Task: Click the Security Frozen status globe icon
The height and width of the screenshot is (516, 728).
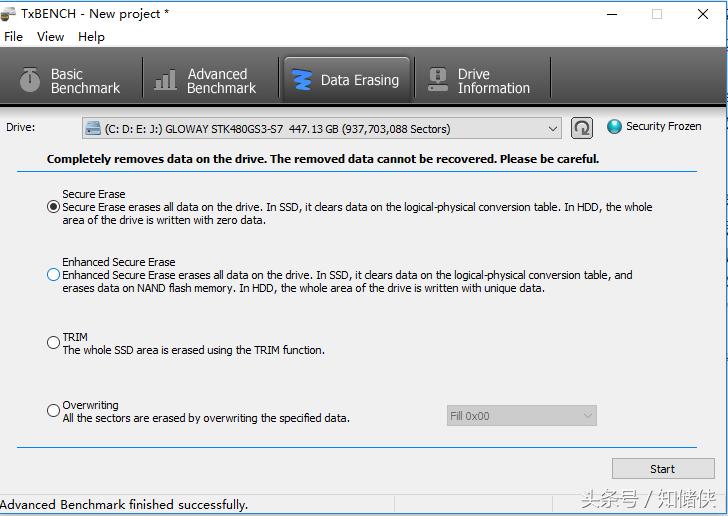Action: pos(615,127)
